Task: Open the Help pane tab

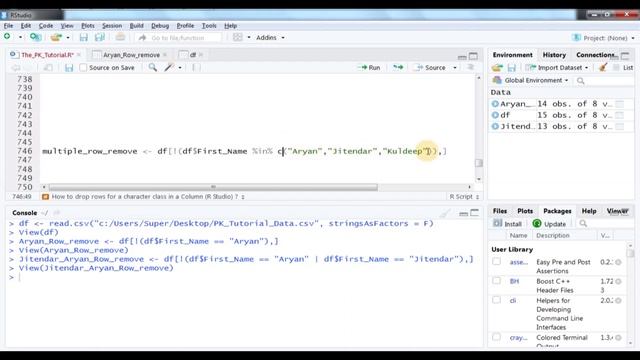Action: tap(589, 211)
